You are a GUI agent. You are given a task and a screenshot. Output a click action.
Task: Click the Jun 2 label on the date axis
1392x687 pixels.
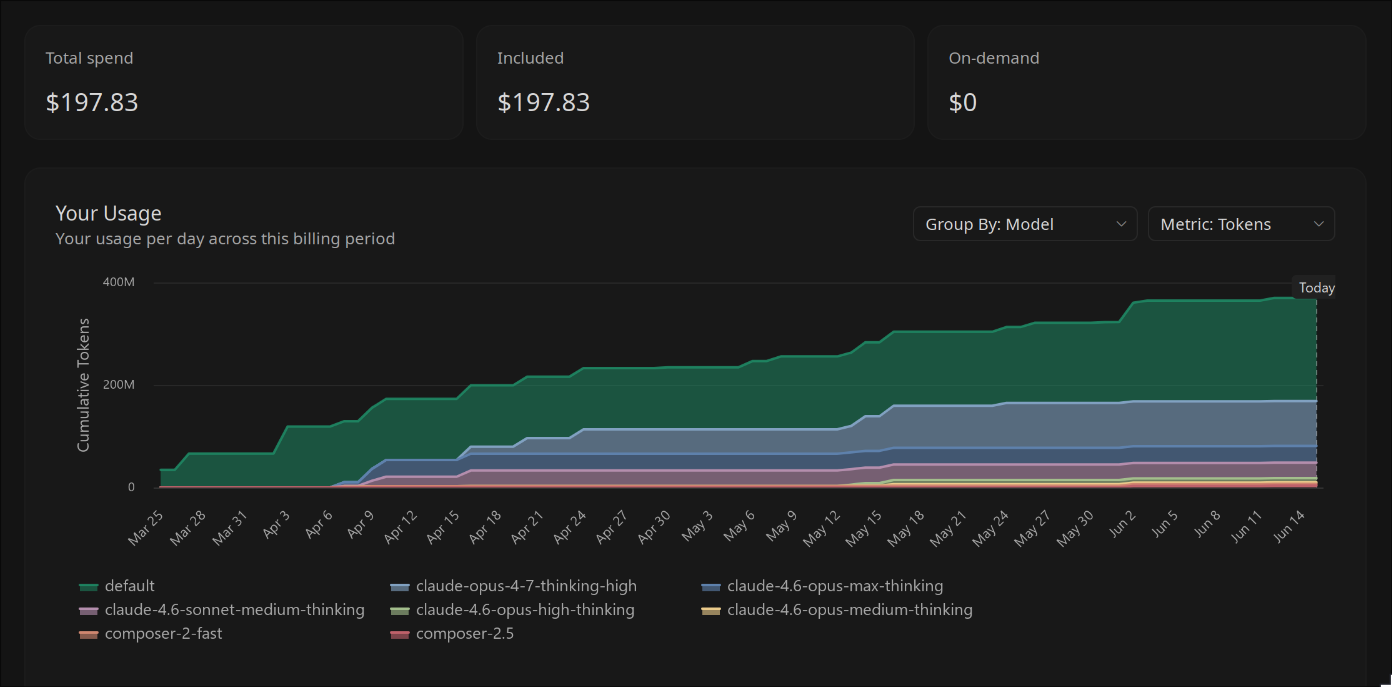click(1121, 524)
